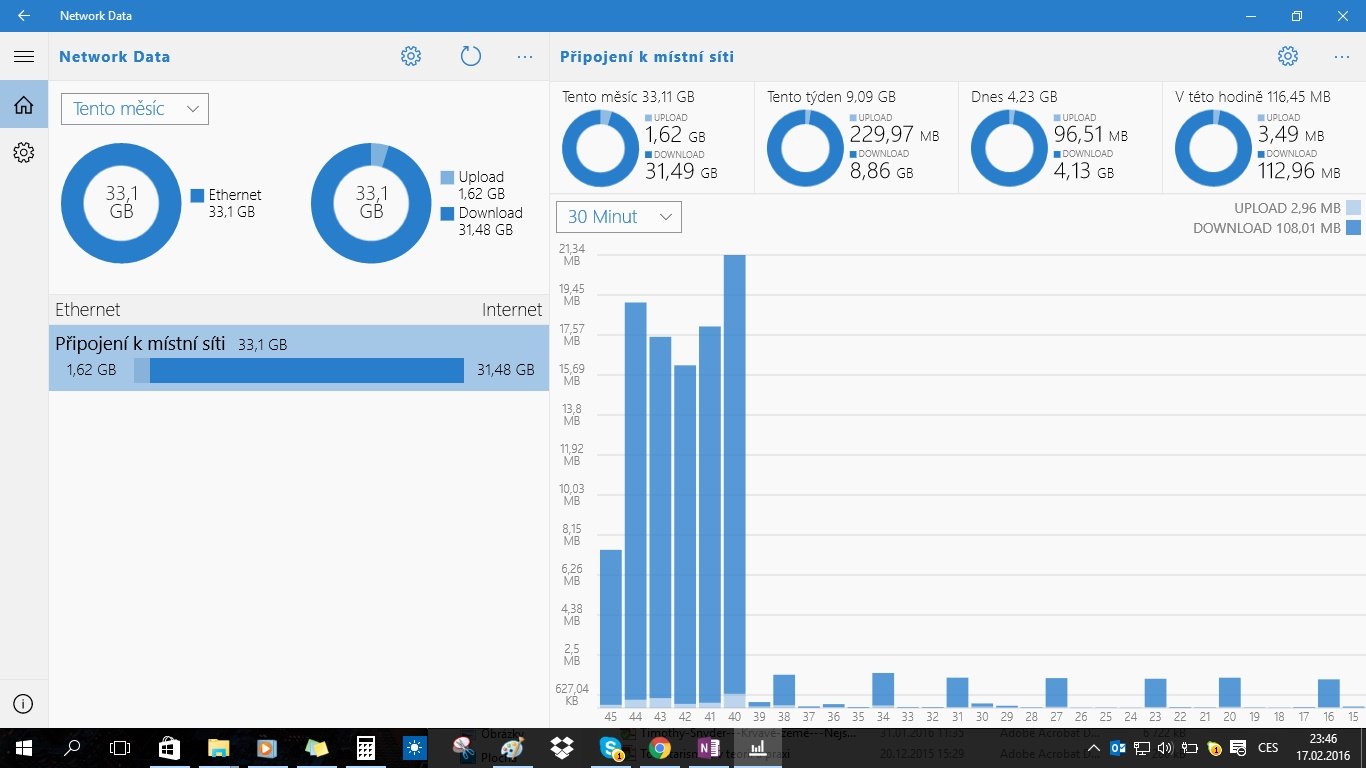Open settings gear in Připojení k místní síti header
The image size is (1366, 768).
(x=1288, y=57)
